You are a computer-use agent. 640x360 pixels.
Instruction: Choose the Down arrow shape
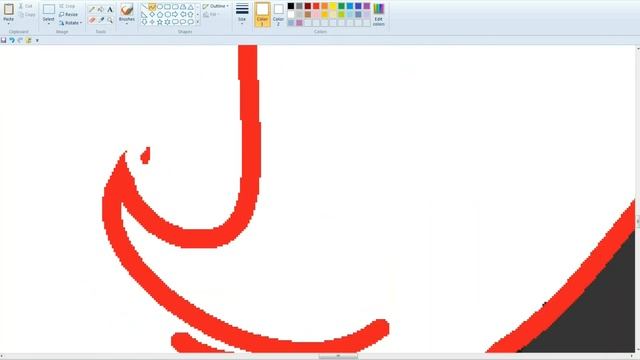(144, 22)
